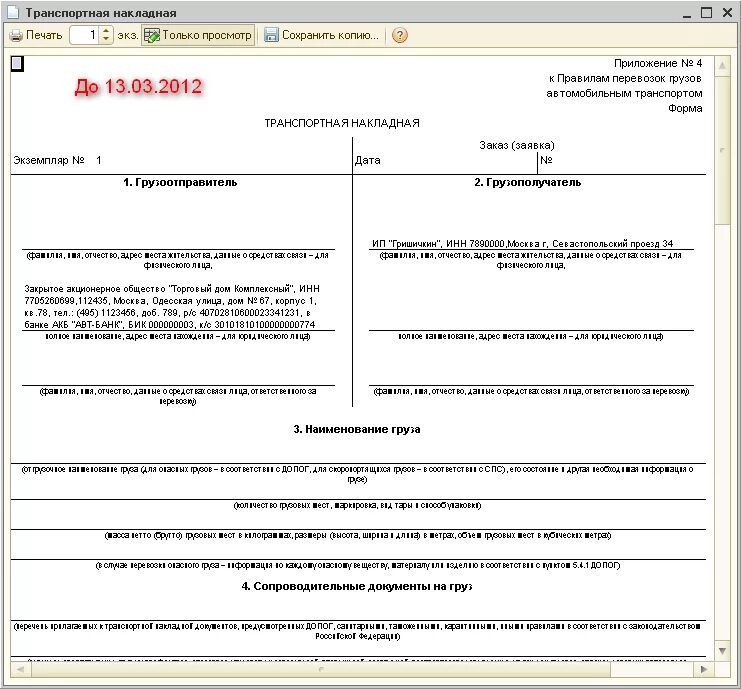Click the horizontal scrollbar left arrow

pos(20,669)
